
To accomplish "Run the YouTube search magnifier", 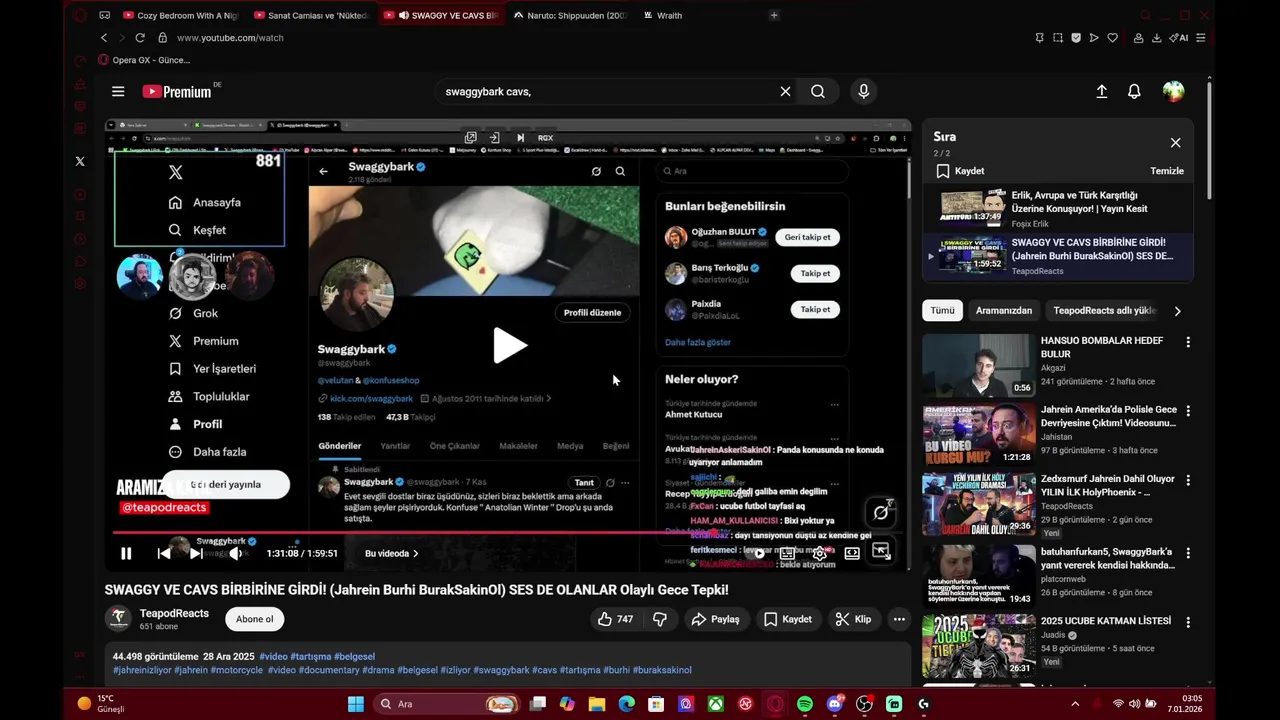I will pos(818,91).
